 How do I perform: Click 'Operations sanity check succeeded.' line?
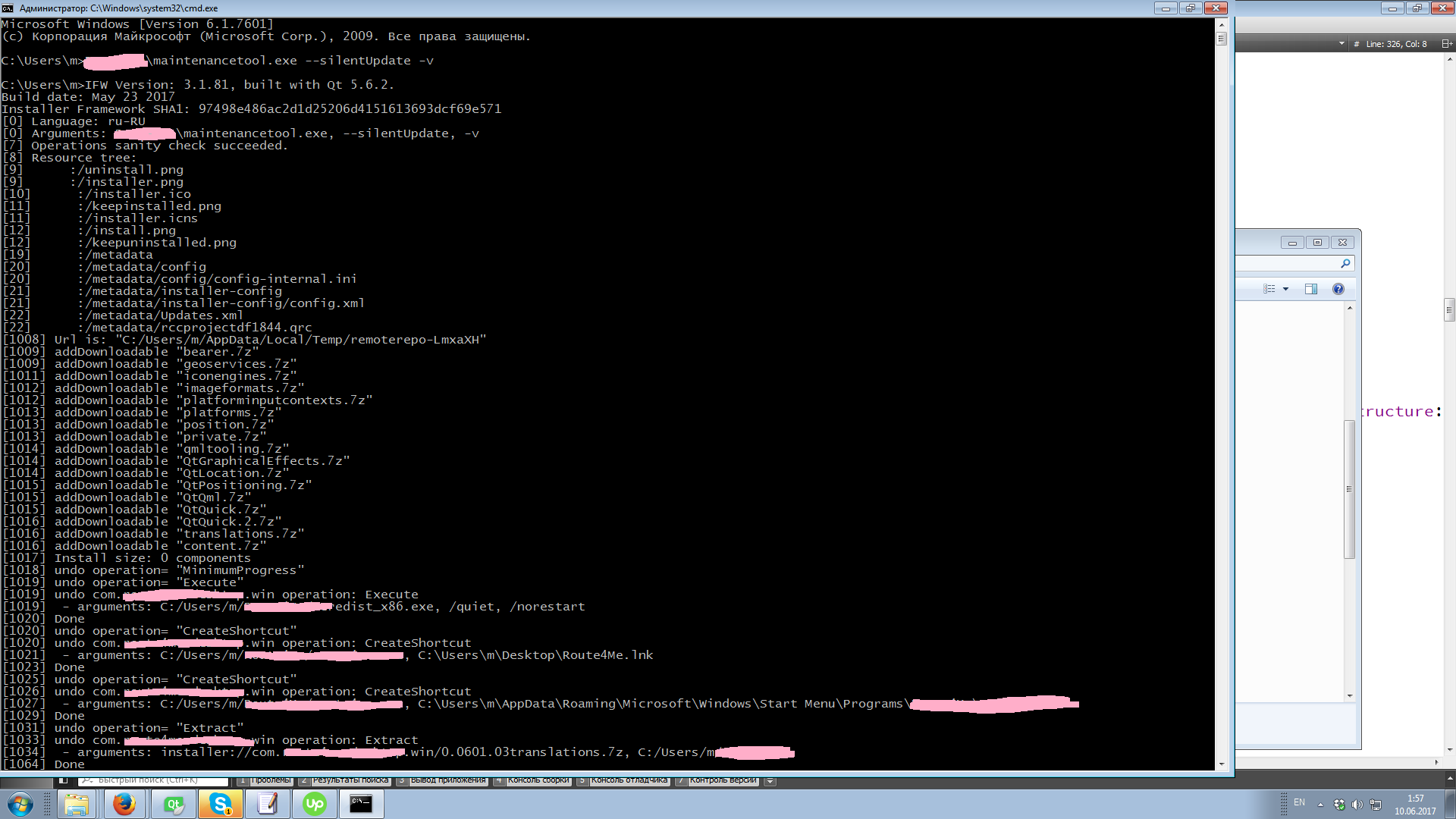pos(145,146)
